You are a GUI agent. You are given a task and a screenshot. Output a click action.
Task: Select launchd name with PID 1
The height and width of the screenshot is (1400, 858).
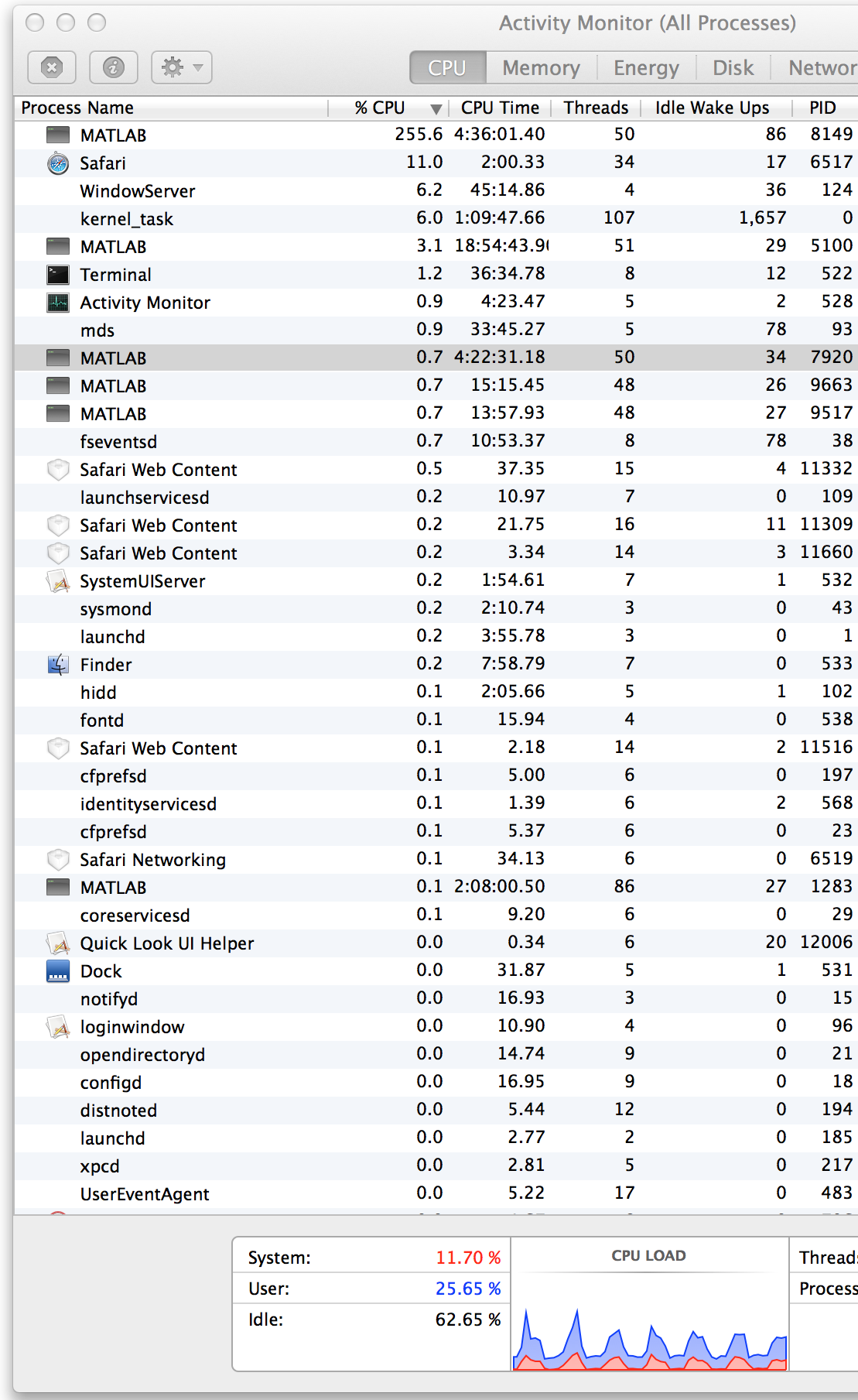113,637
